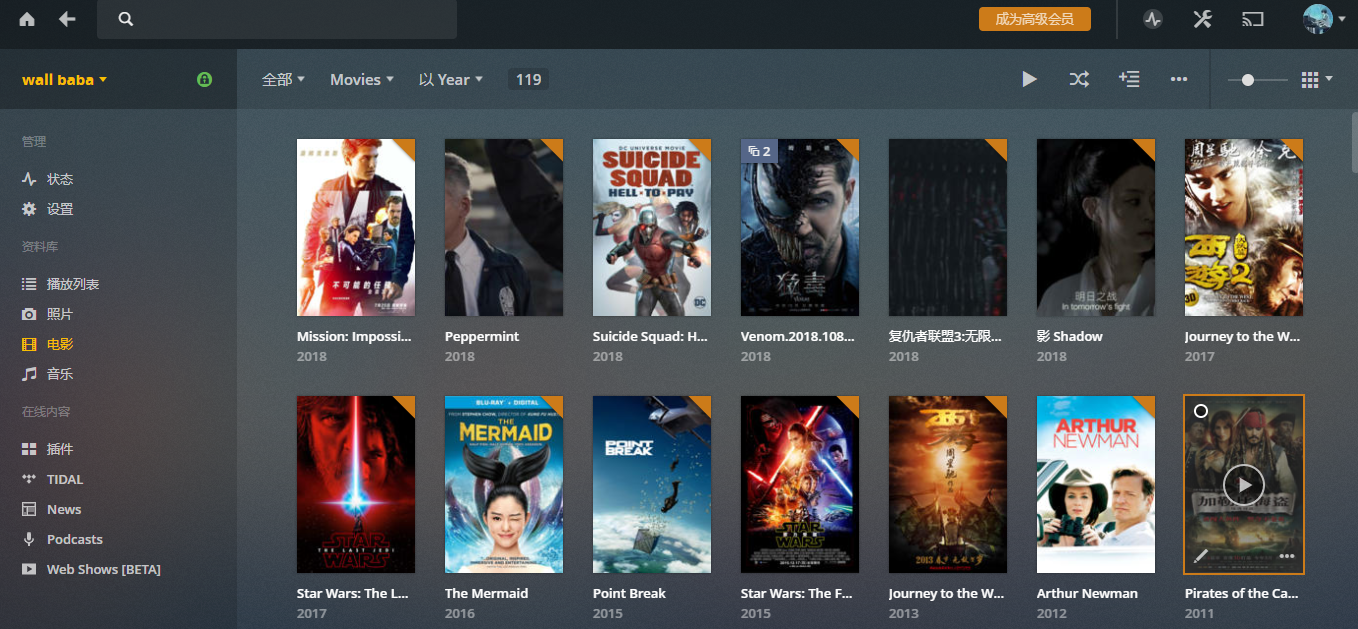Navigate back with the arrow icon
This screenshot has width=1358, height=629.
pos(67,19)
